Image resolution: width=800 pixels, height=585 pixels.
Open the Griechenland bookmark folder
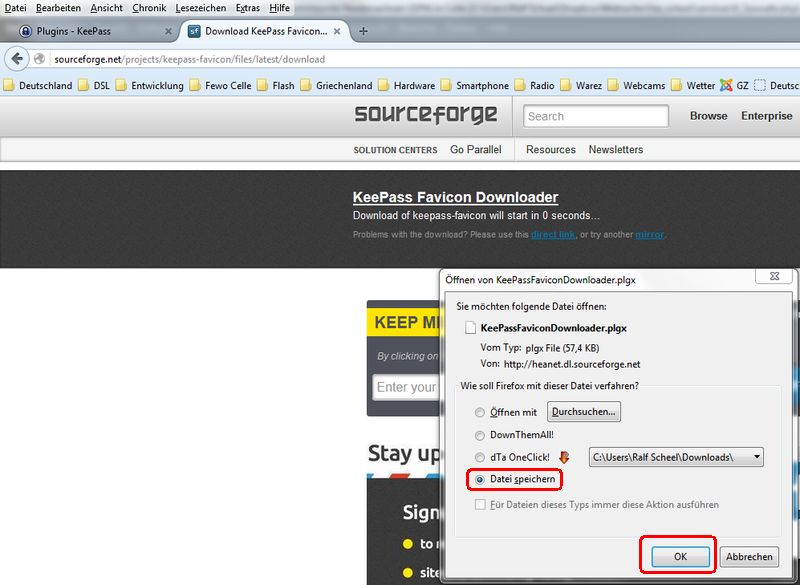pyautogui.click(x=336, y=85)
